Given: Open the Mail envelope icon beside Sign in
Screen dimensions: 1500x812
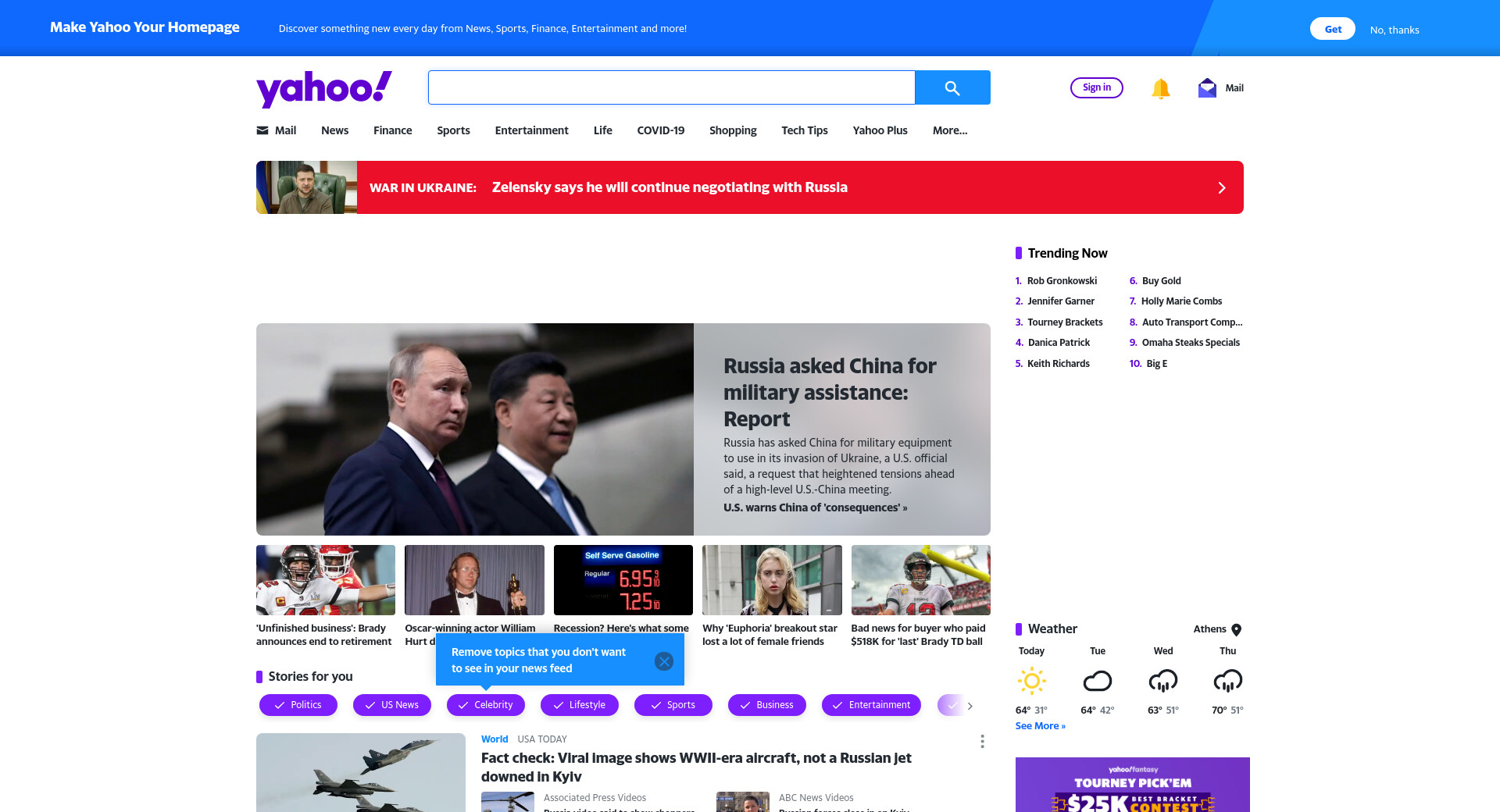Looking at the screenshot, I should tap(1207, 87).
